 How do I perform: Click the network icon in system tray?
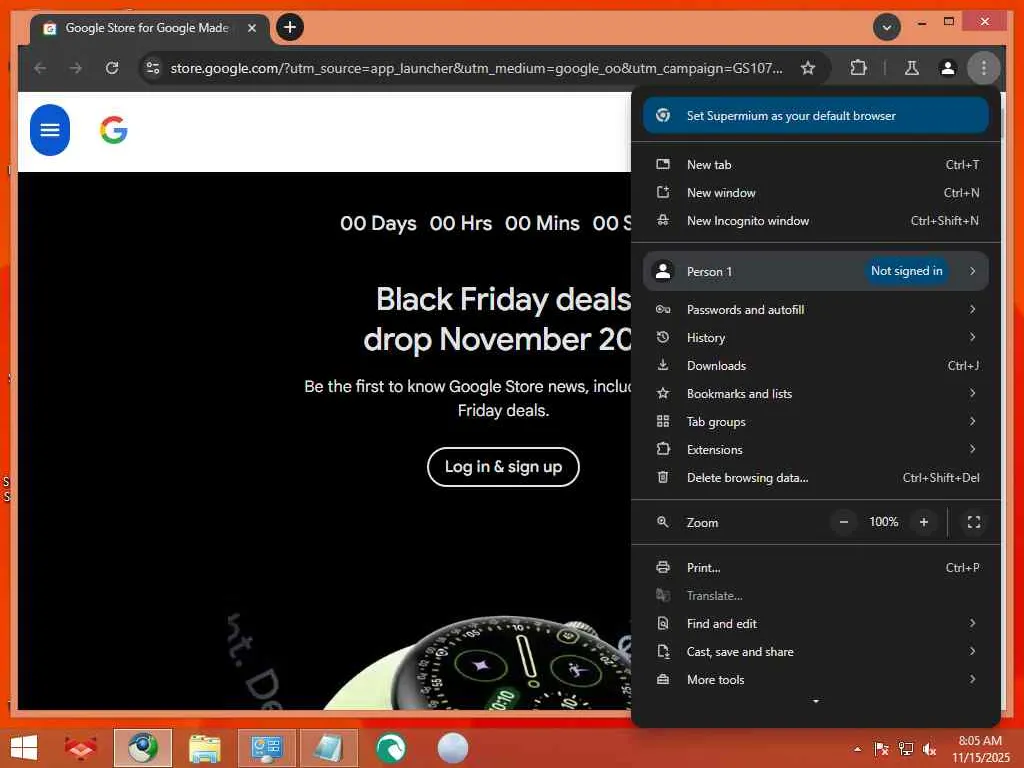click(906, 749)
